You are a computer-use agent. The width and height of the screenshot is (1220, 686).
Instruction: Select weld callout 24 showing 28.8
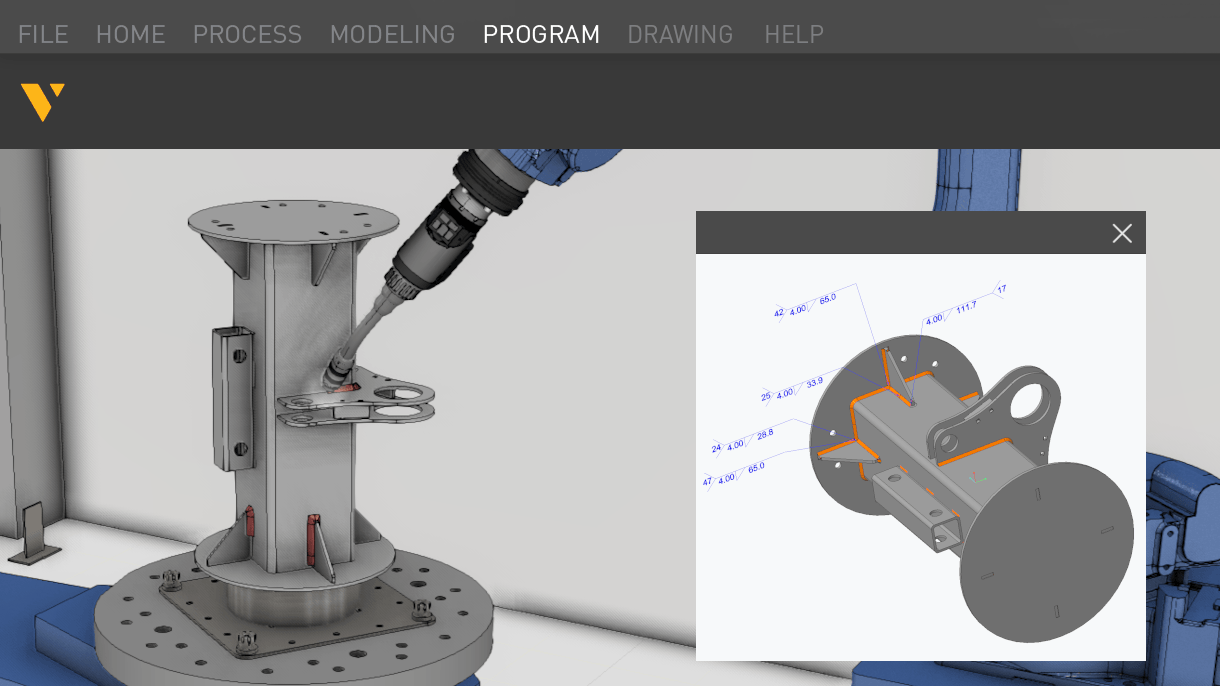714,447
